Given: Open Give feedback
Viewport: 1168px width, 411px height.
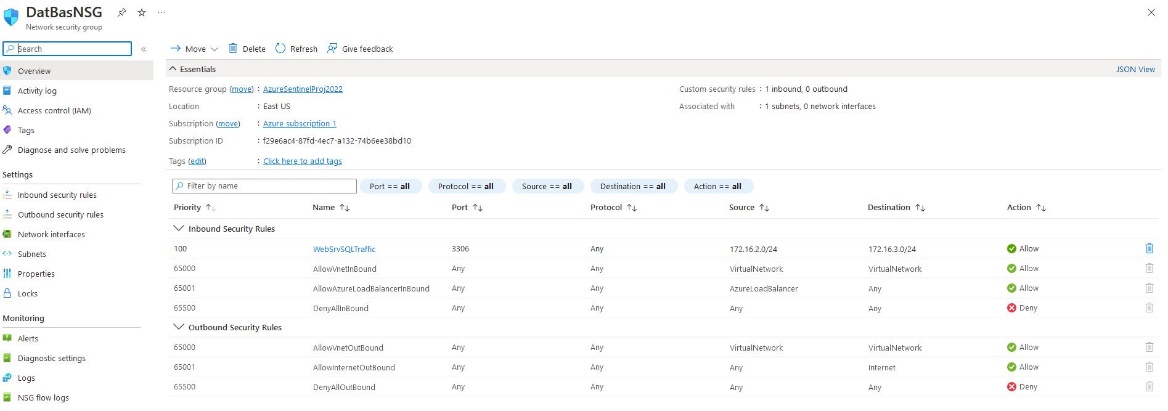Looking at the screenshot, I should (x=360, y=49).
